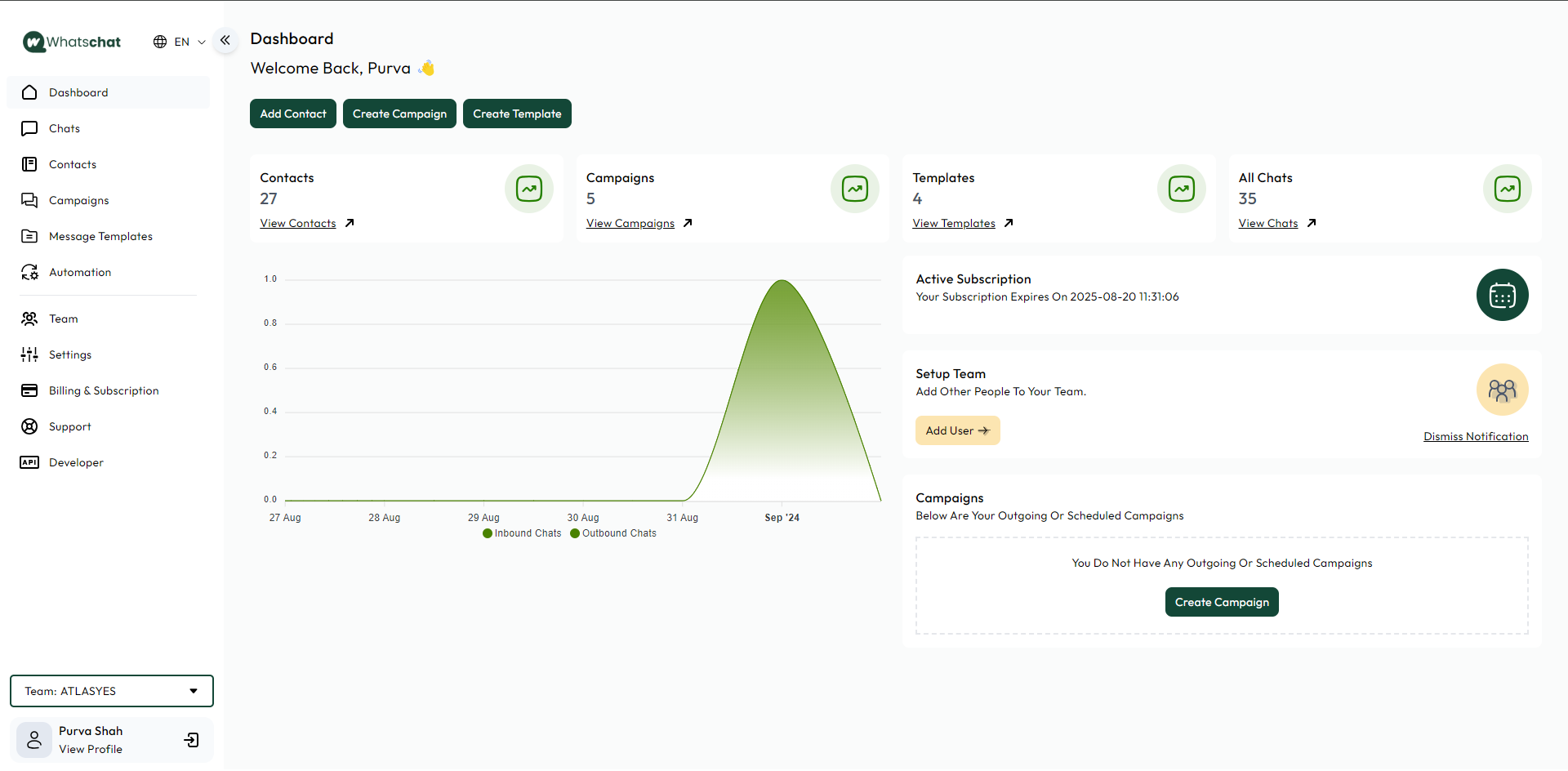Click Dismiss Notification link
This screenshot has height=771, width=1568.
[x=1476, y=436]
